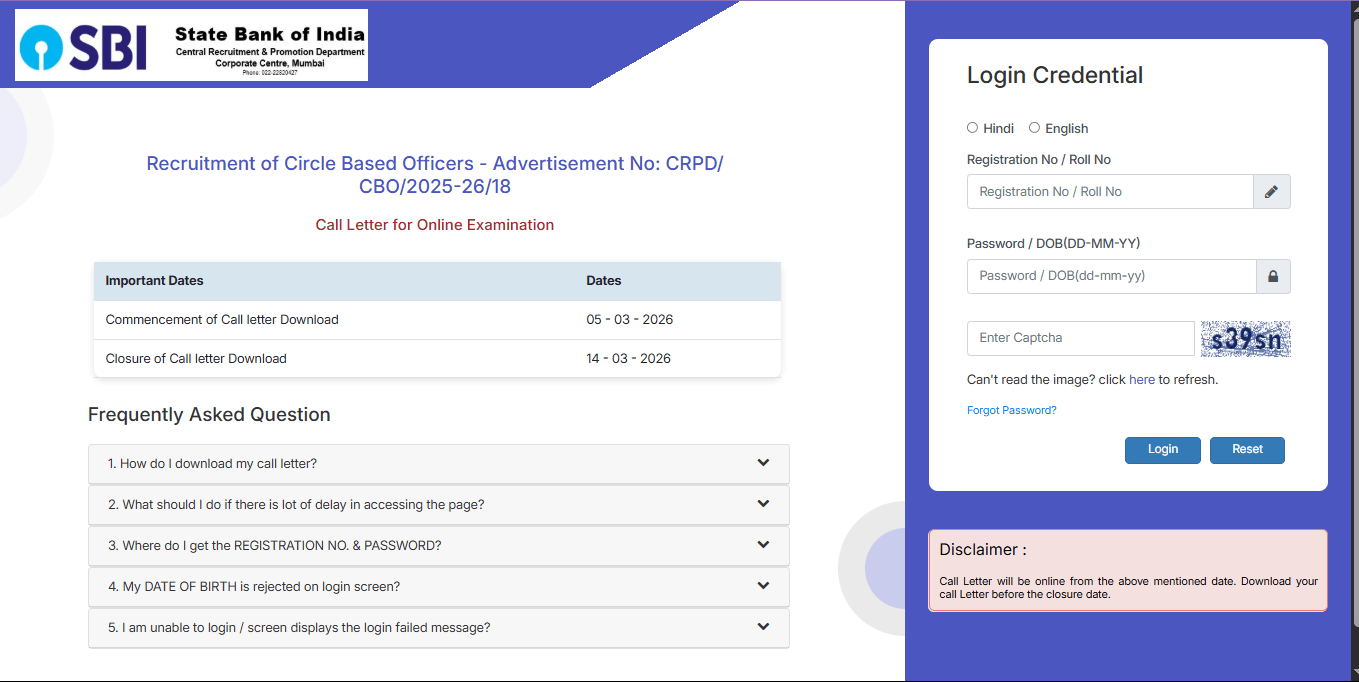Click the Password / DOB input field
The width and height of the screenshot is (1359, 682).
(x=1110, y=276)
